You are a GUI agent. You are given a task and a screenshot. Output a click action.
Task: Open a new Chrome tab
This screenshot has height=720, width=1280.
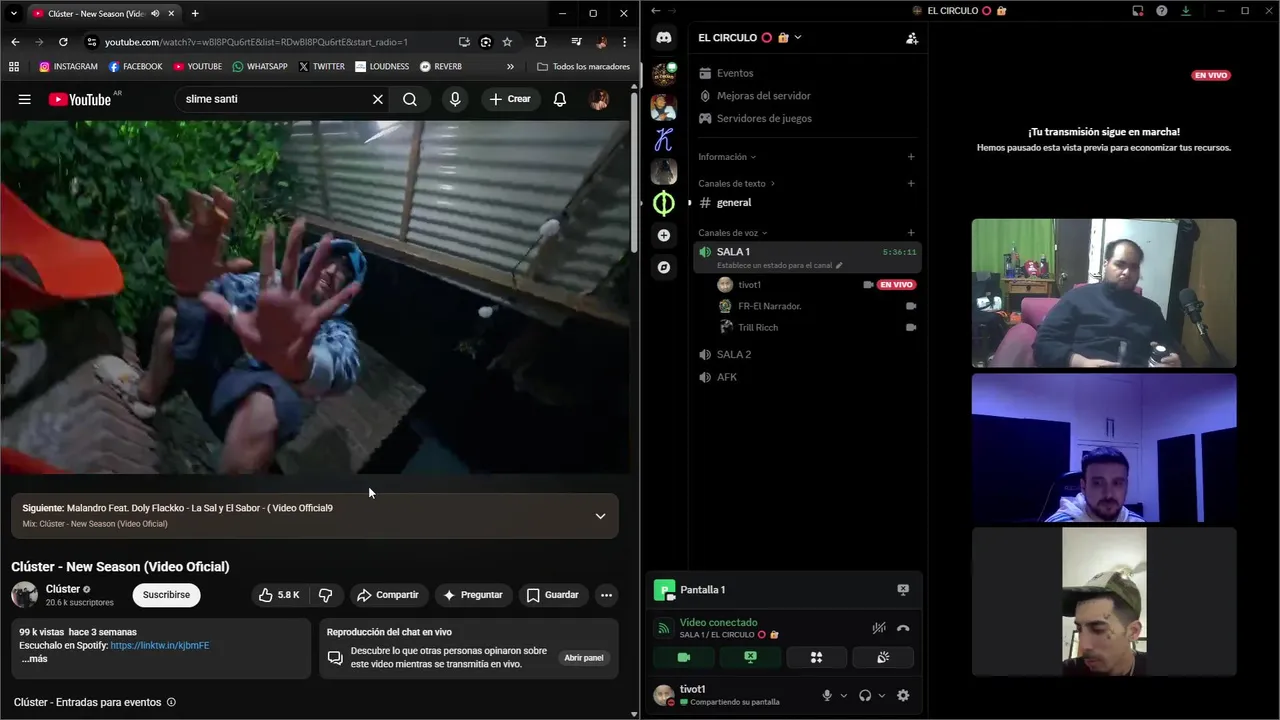195,14
